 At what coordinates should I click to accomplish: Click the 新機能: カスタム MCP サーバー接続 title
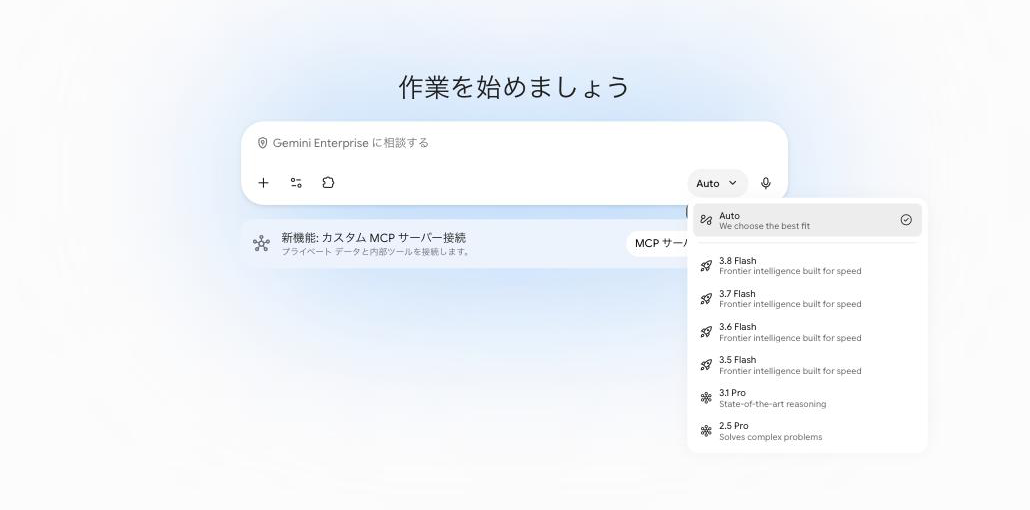coord(374,237)
